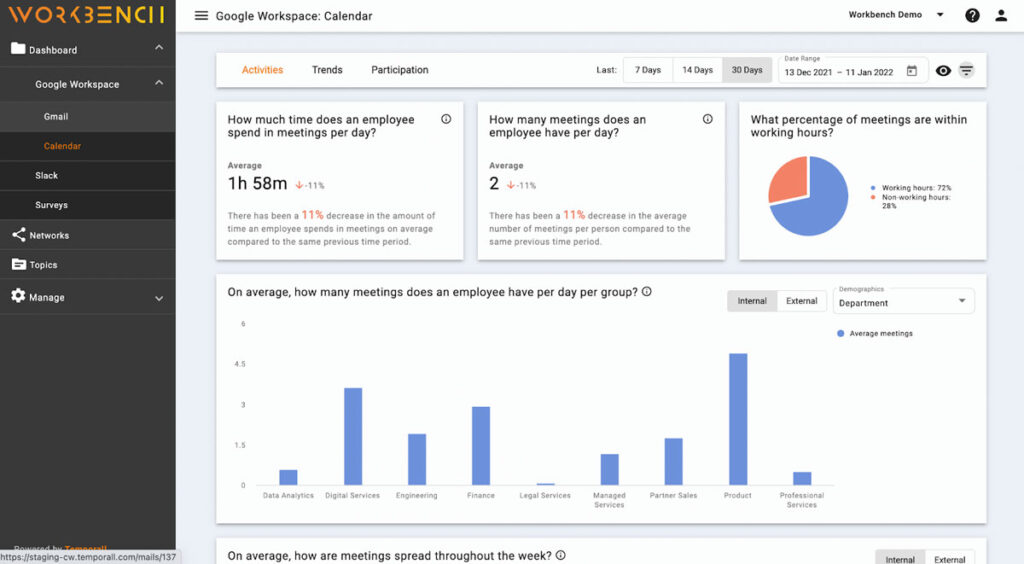Click the Professional Services bar
Image resolution: width=1024 pixels, height=564 pixels.
click(802, 478)
